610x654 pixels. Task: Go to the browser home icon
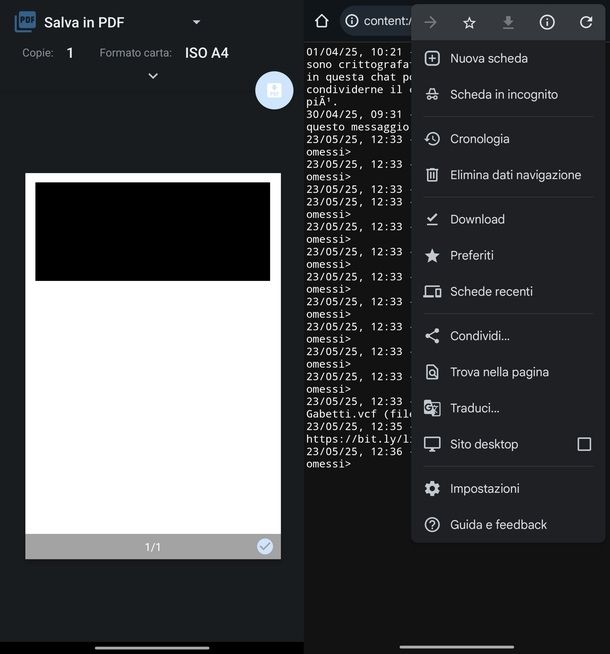click(x=321, y=21)
